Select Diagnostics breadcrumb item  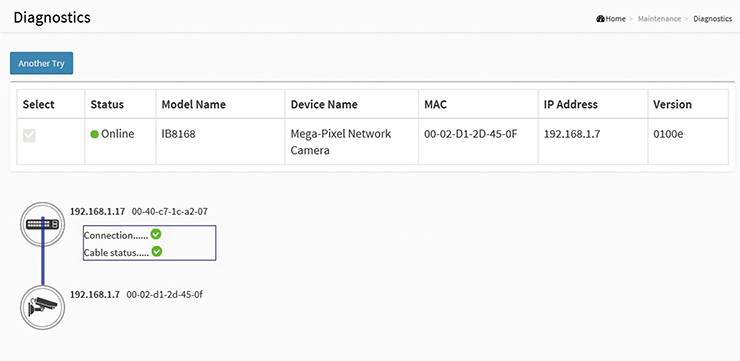[713, 19]
